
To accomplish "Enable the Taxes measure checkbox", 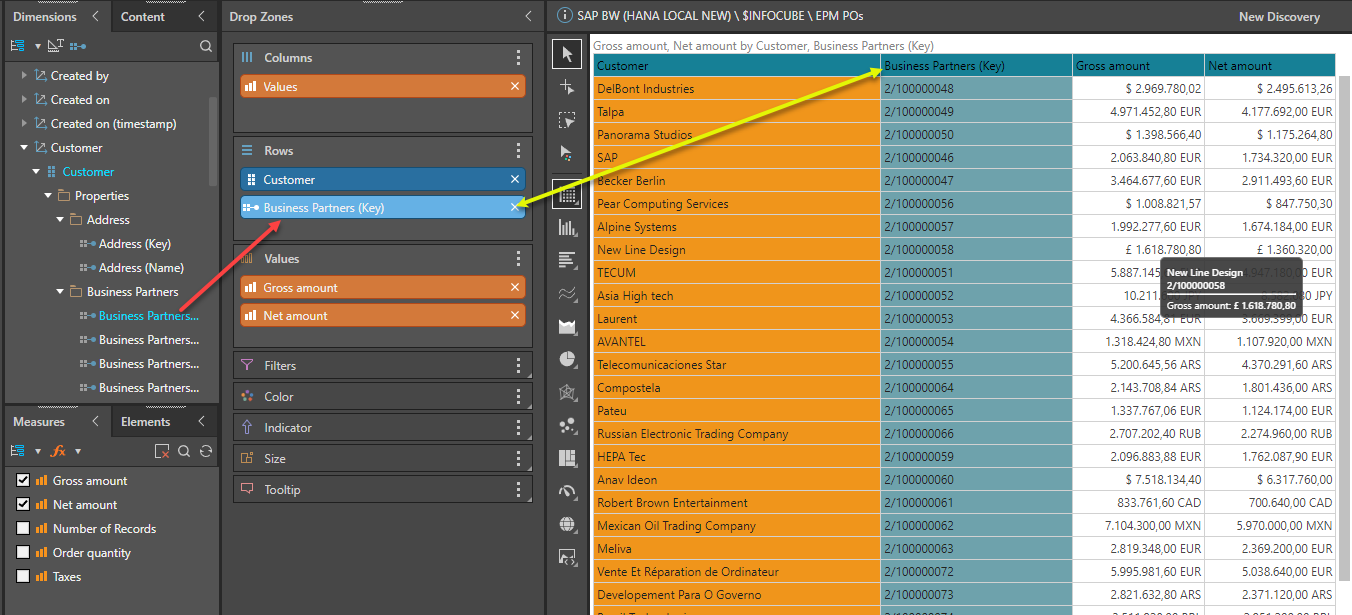I will click(x=23, y=577).
